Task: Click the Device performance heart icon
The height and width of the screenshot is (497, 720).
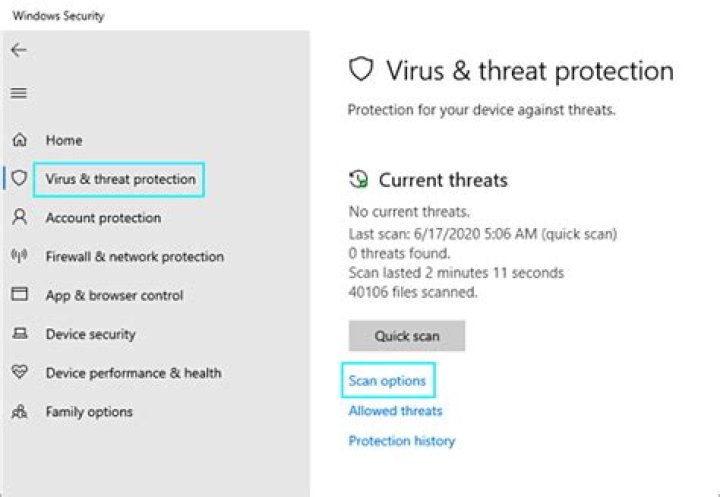Action: tap(19, 373)
